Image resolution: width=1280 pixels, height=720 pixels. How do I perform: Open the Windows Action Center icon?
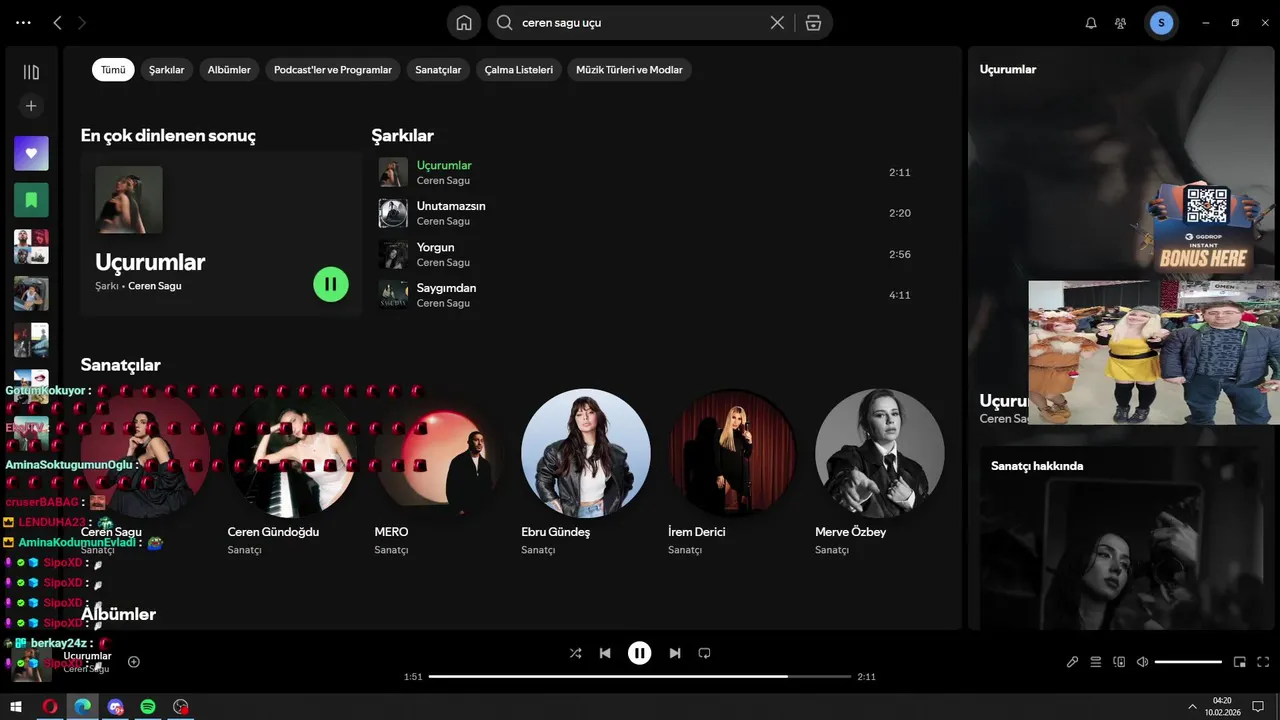point(1258,707)
